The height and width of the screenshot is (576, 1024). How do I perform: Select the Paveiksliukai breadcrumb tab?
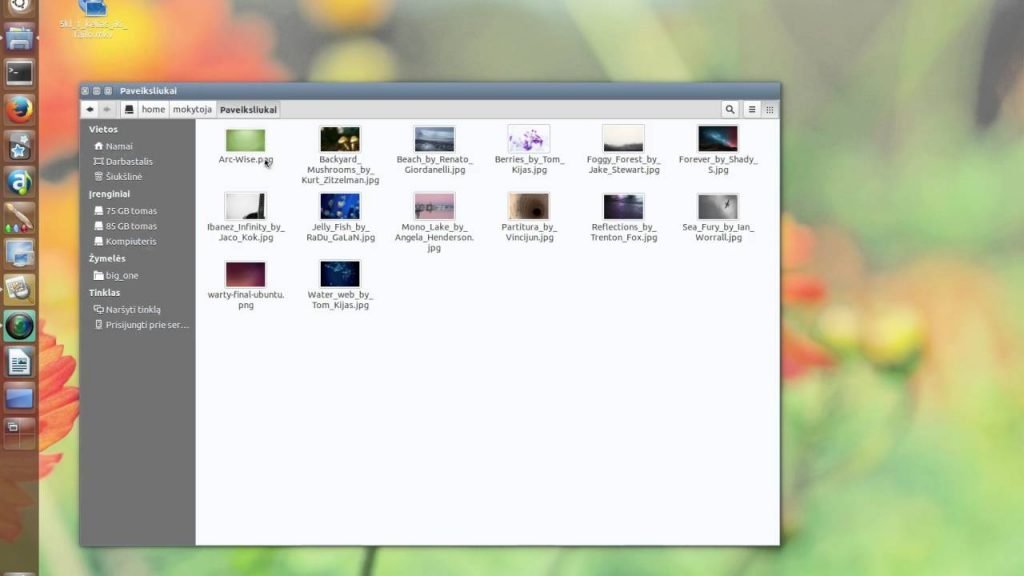[x=248, y=110]
